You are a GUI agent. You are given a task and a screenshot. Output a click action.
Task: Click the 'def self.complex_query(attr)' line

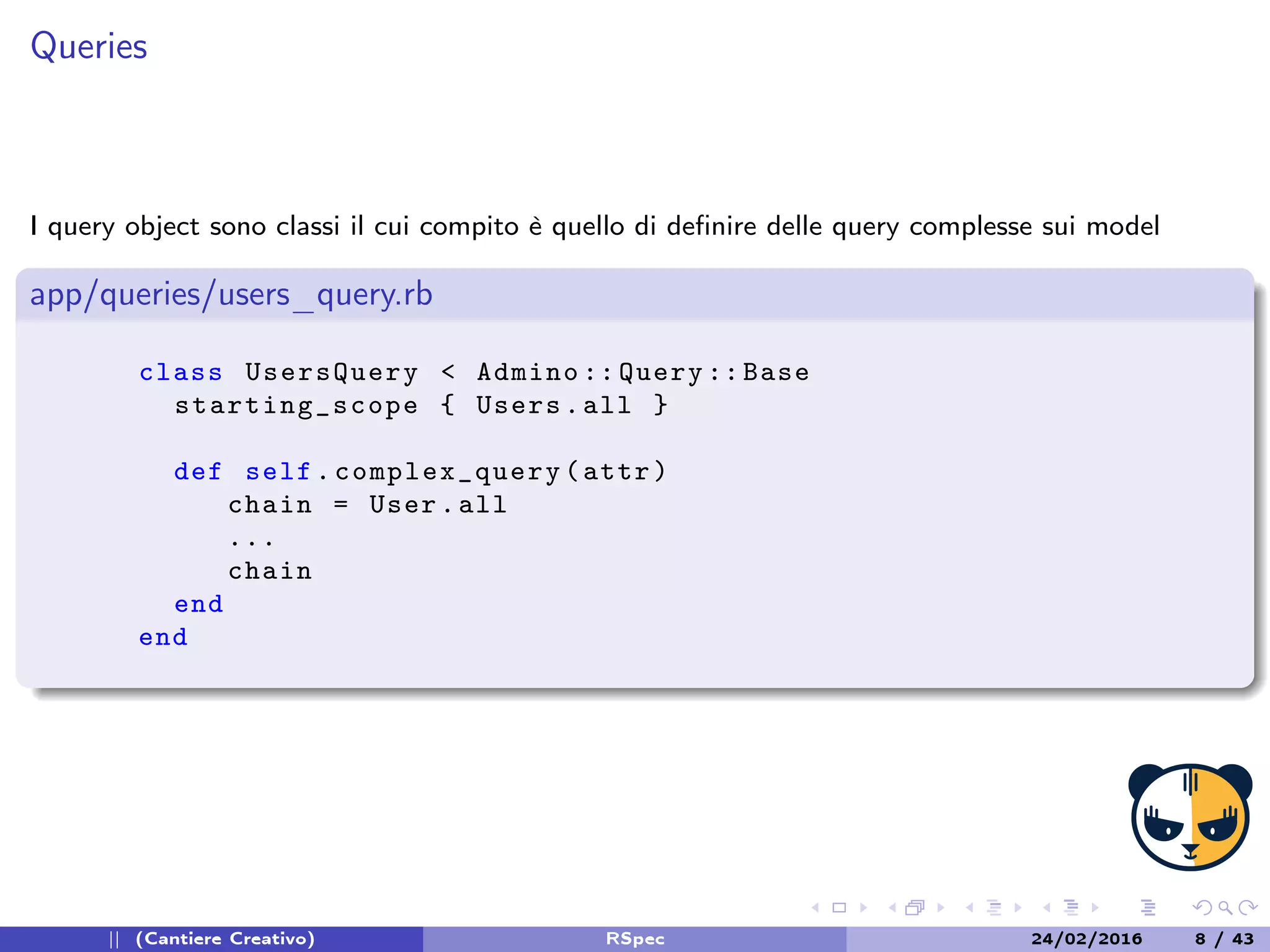click(x=420, y=472)
